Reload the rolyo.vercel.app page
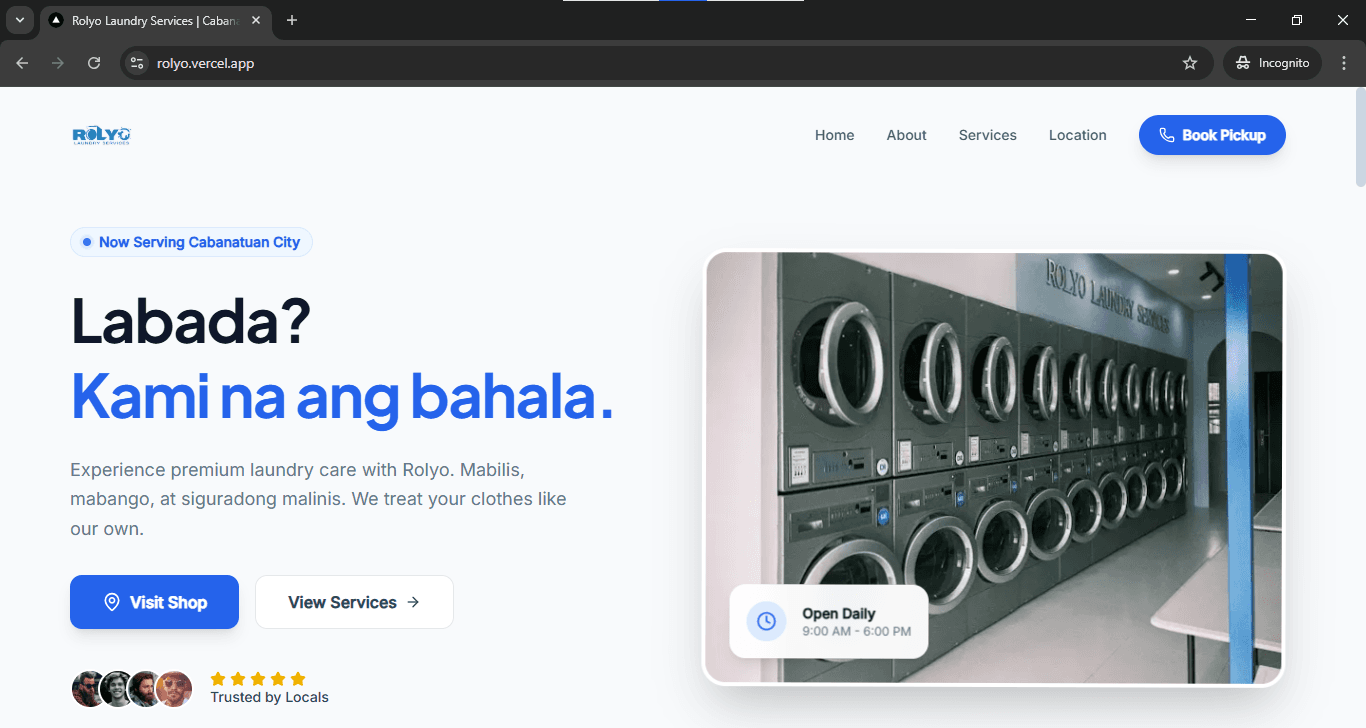Viewport: 1366px width, 728px height. (x=93, y=62)
